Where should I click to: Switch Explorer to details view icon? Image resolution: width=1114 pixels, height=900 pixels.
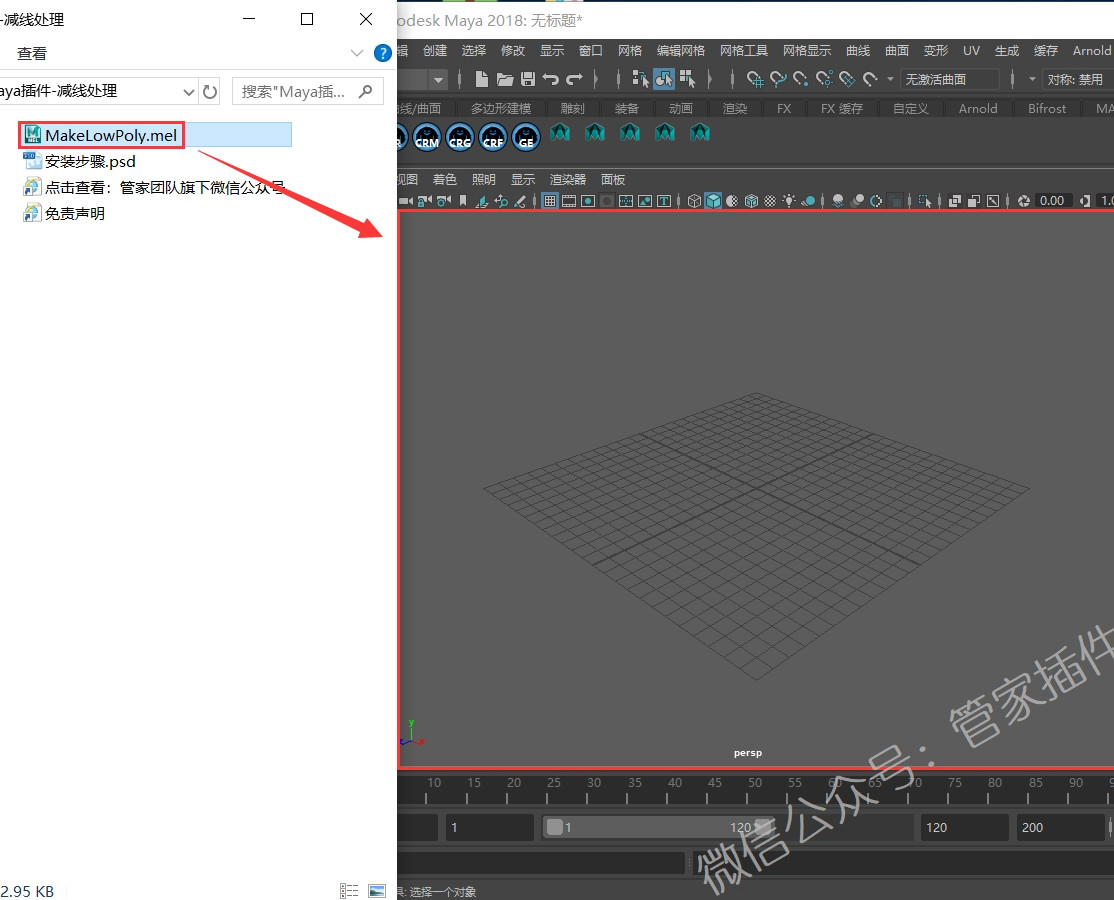349,891
